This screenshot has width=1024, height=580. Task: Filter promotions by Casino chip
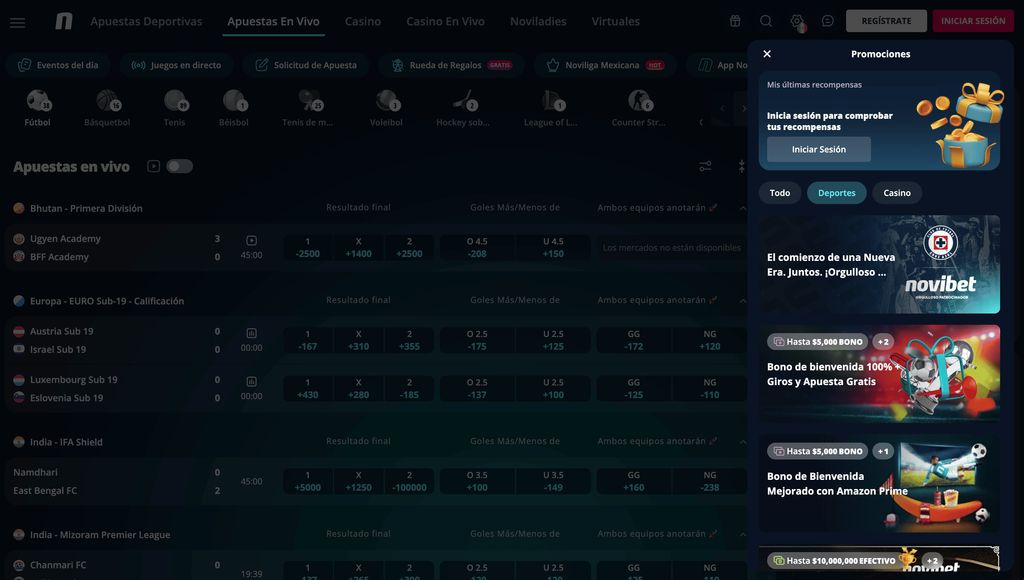(897, 193)
